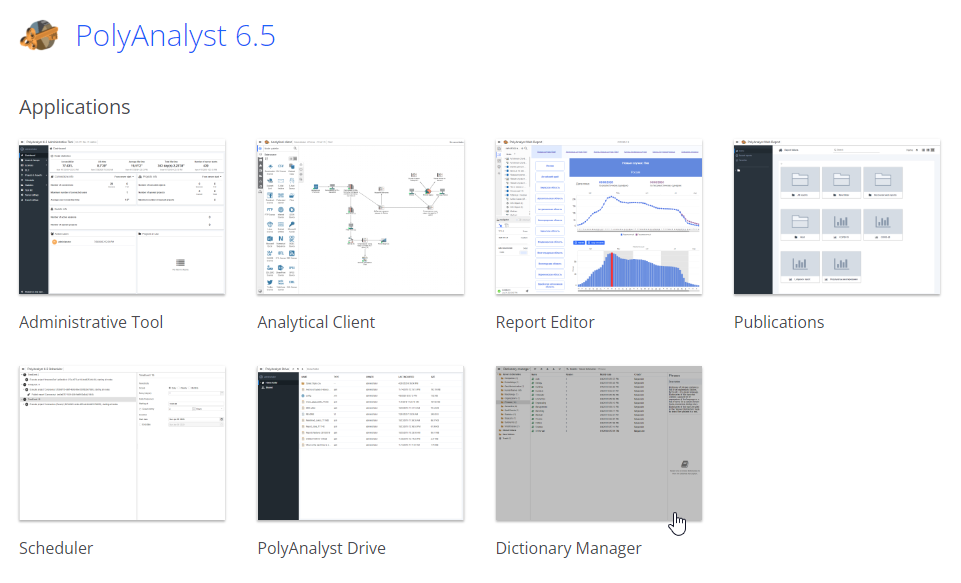Launch PolyAnalyst Drive from its thumbnail
The height and width of the screenshot is (583, 961).
point(360,443)
